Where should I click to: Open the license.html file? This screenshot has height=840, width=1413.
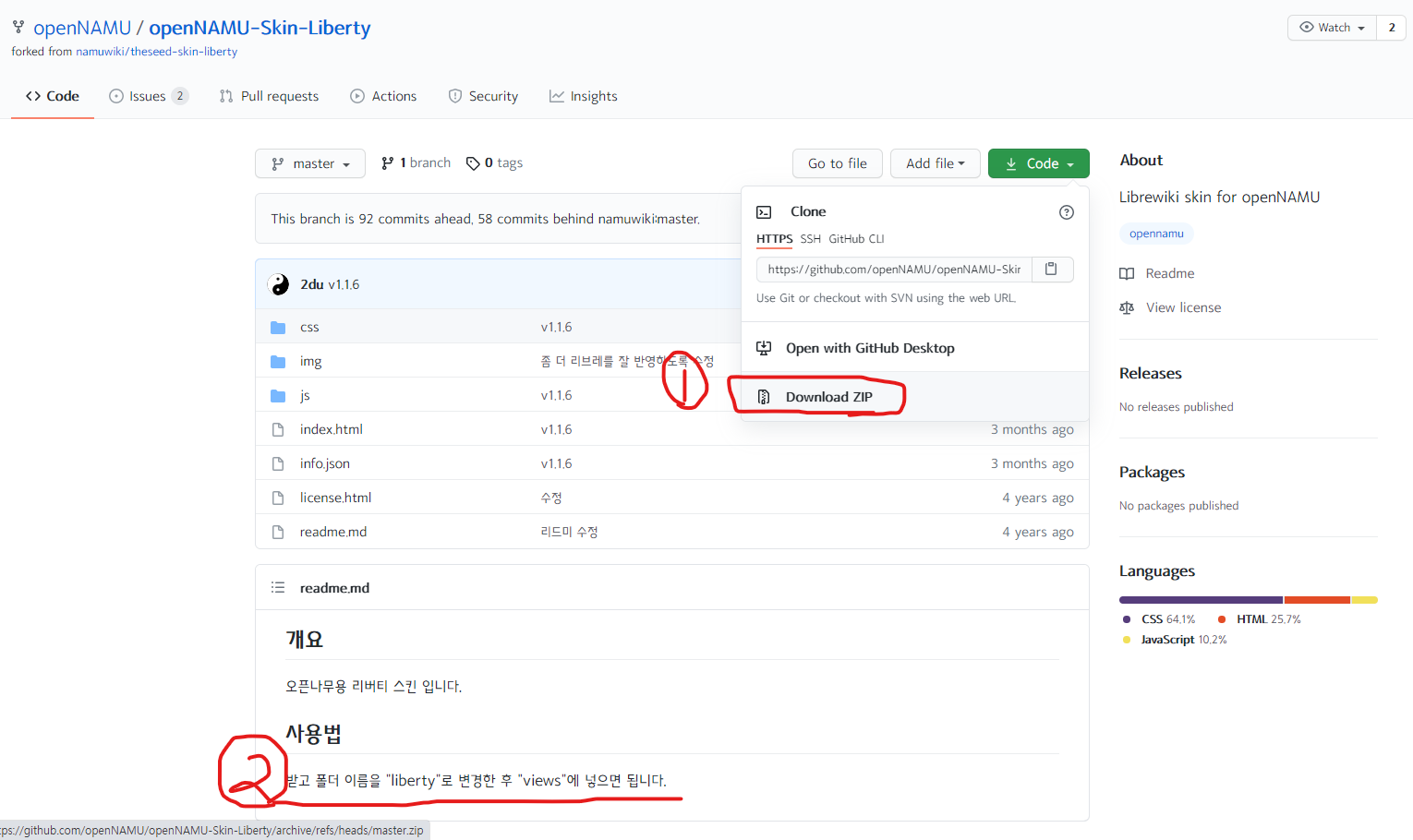(335, 498)
